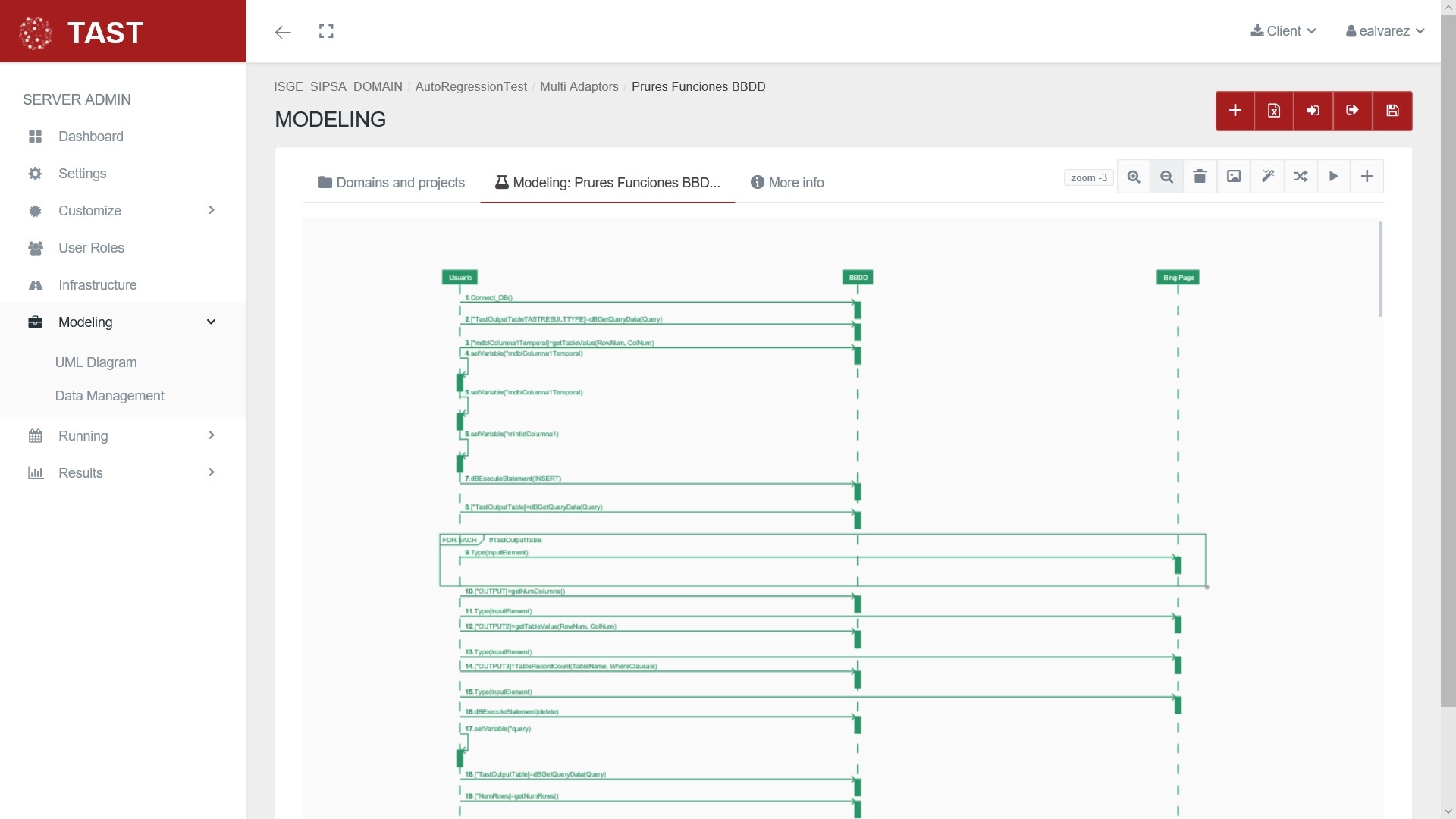This screenshot has height=819, width=1456.
Task: Open Data Management in sidebar
Action: (x=109, y=396)
